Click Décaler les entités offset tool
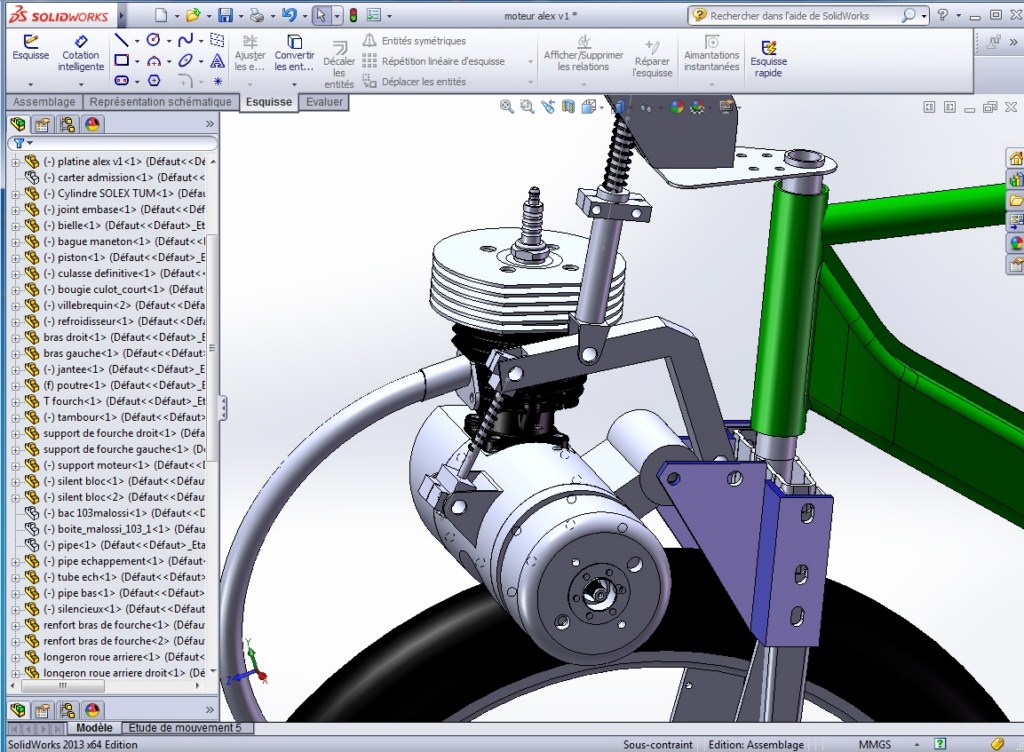The image size is (1024, 752). coord(339,64)
